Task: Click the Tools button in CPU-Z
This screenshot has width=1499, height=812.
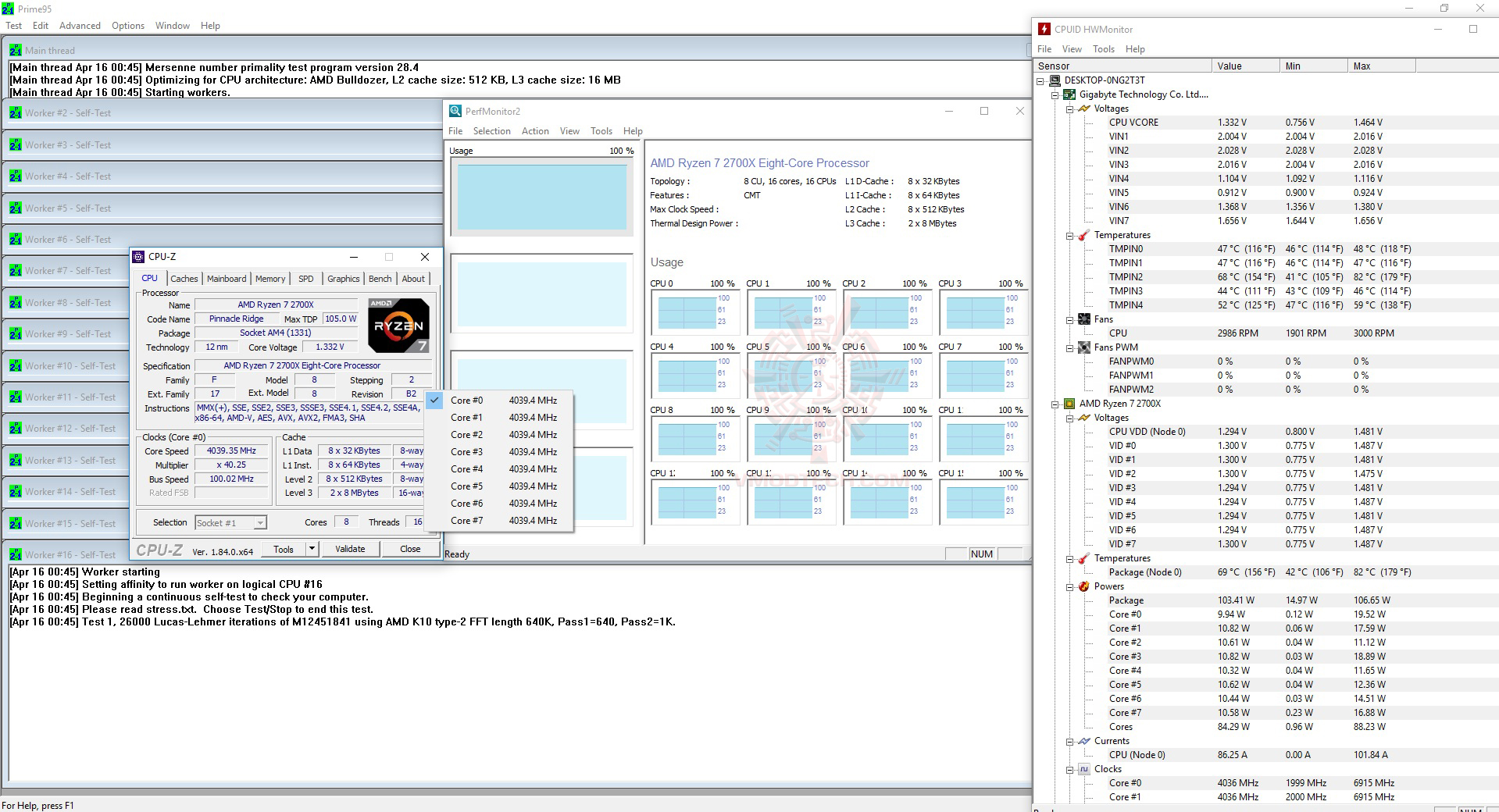Action: coord(284,549)
